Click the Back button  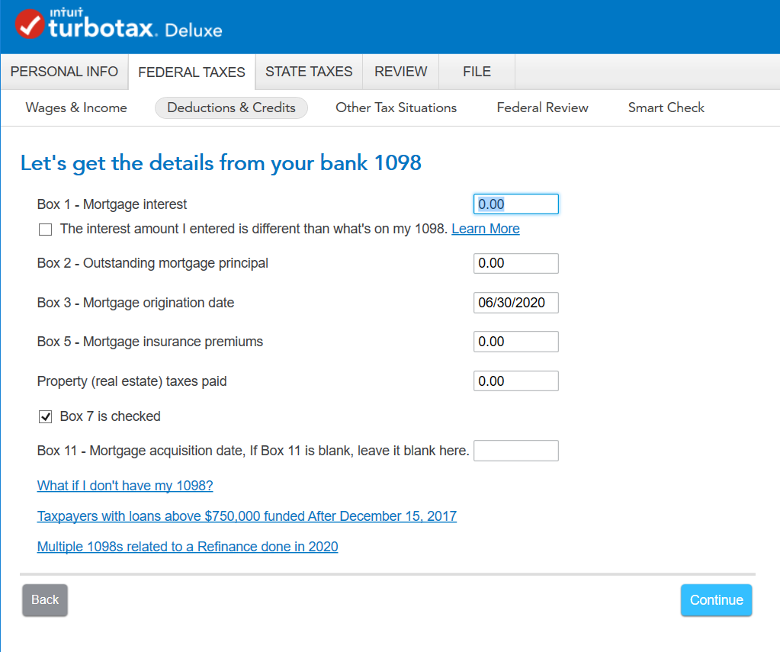click(45, 600)
